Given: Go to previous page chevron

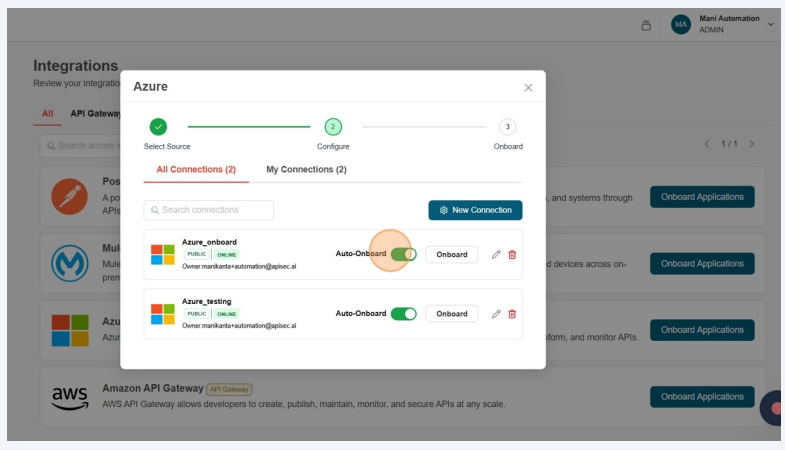Looking at the screenshot, I should point(707,144).
